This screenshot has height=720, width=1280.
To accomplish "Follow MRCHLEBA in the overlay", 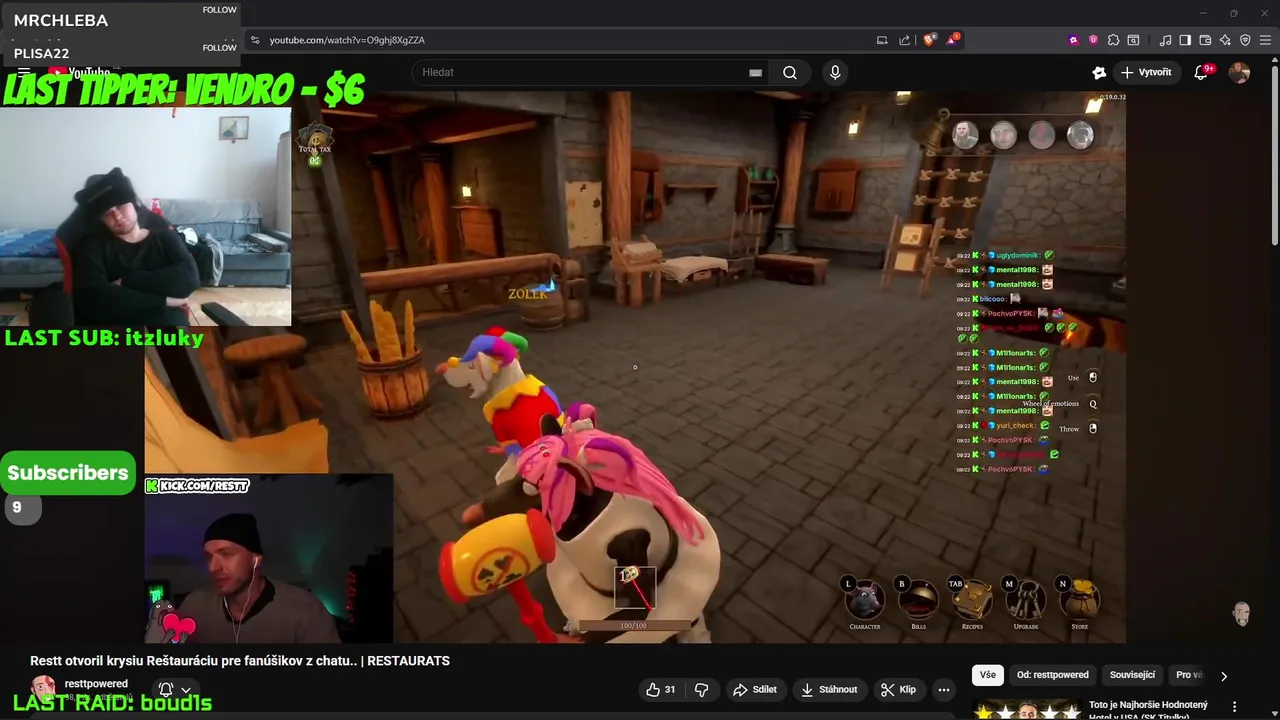I will coord(219,10).
